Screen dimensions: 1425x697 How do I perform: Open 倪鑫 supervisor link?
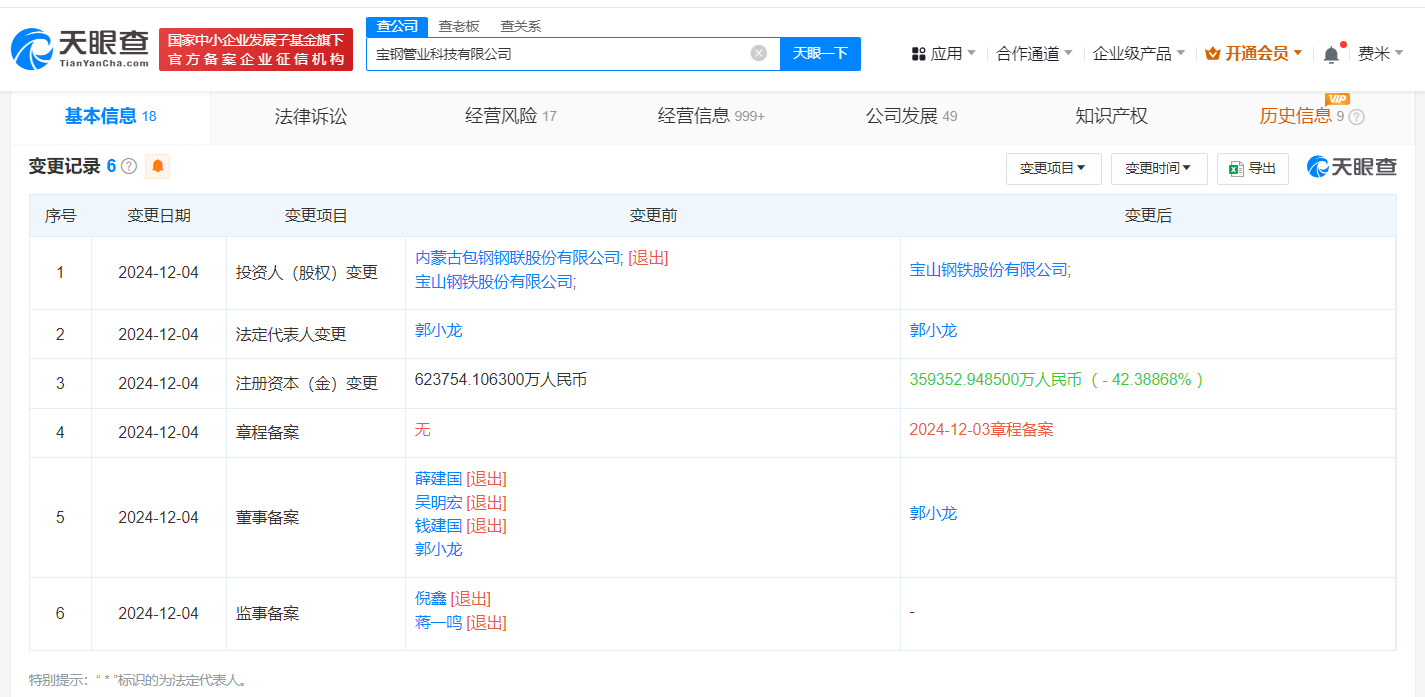(431, 598)
